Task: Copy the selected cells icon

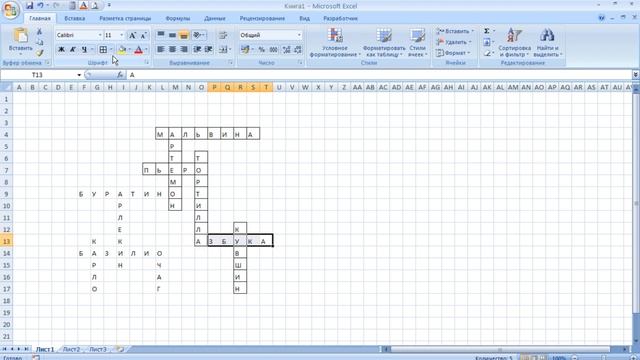Action: (x=40, y=42)
